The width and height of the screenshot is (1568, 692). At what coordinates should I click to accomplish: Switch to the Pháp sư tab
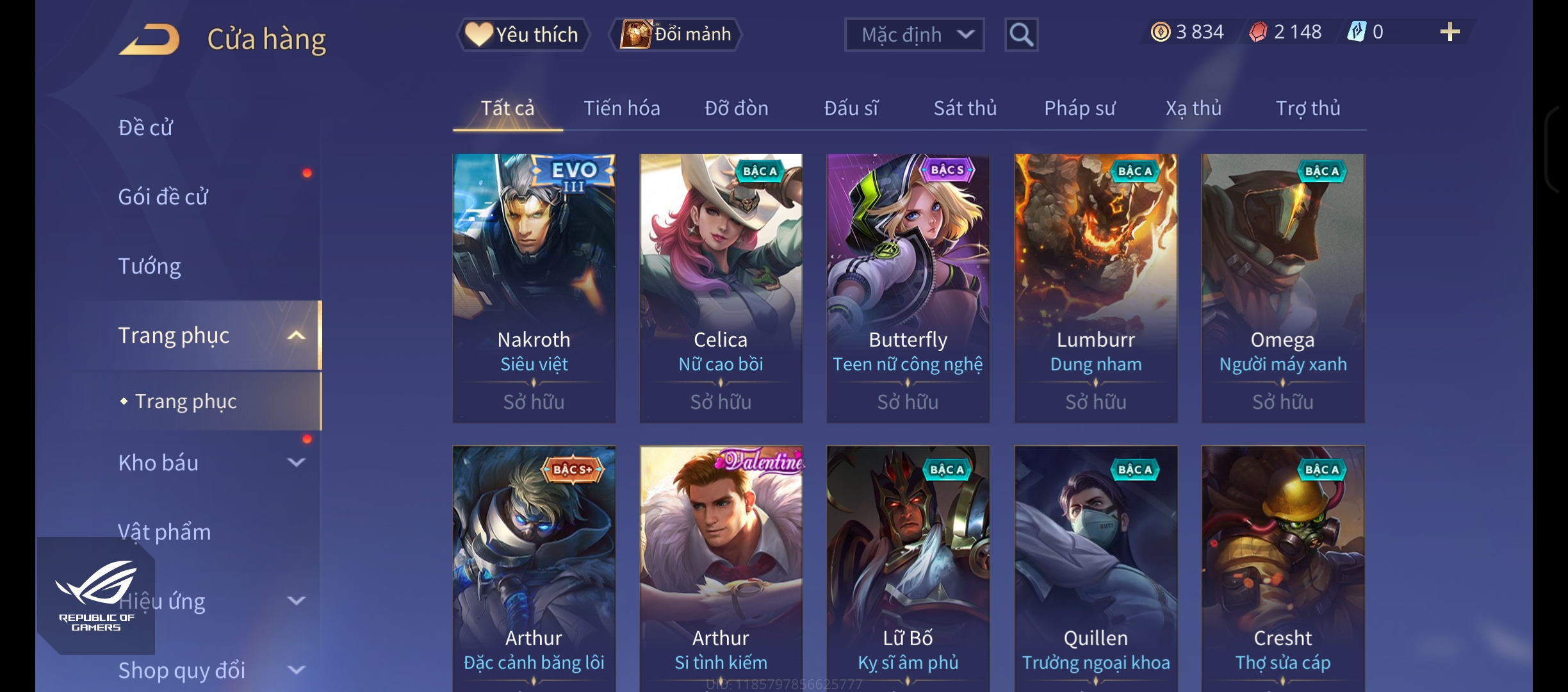1079,108
